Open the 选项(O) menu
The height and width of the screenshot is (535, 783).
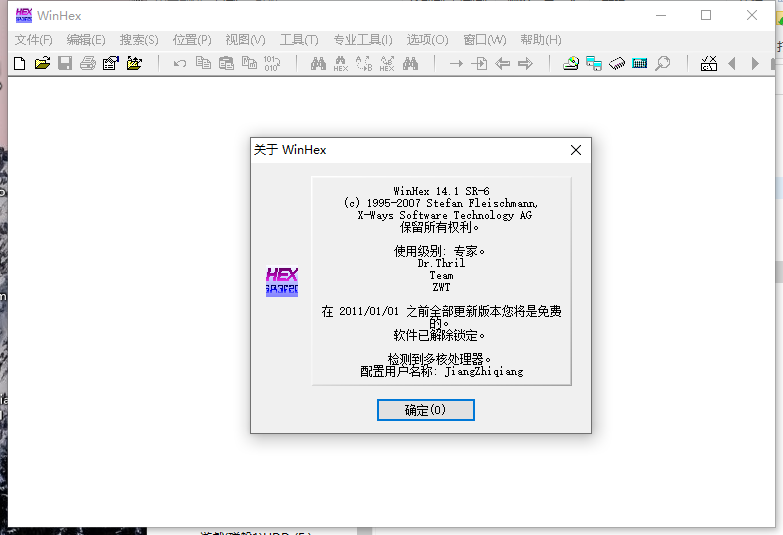(427, 40)
